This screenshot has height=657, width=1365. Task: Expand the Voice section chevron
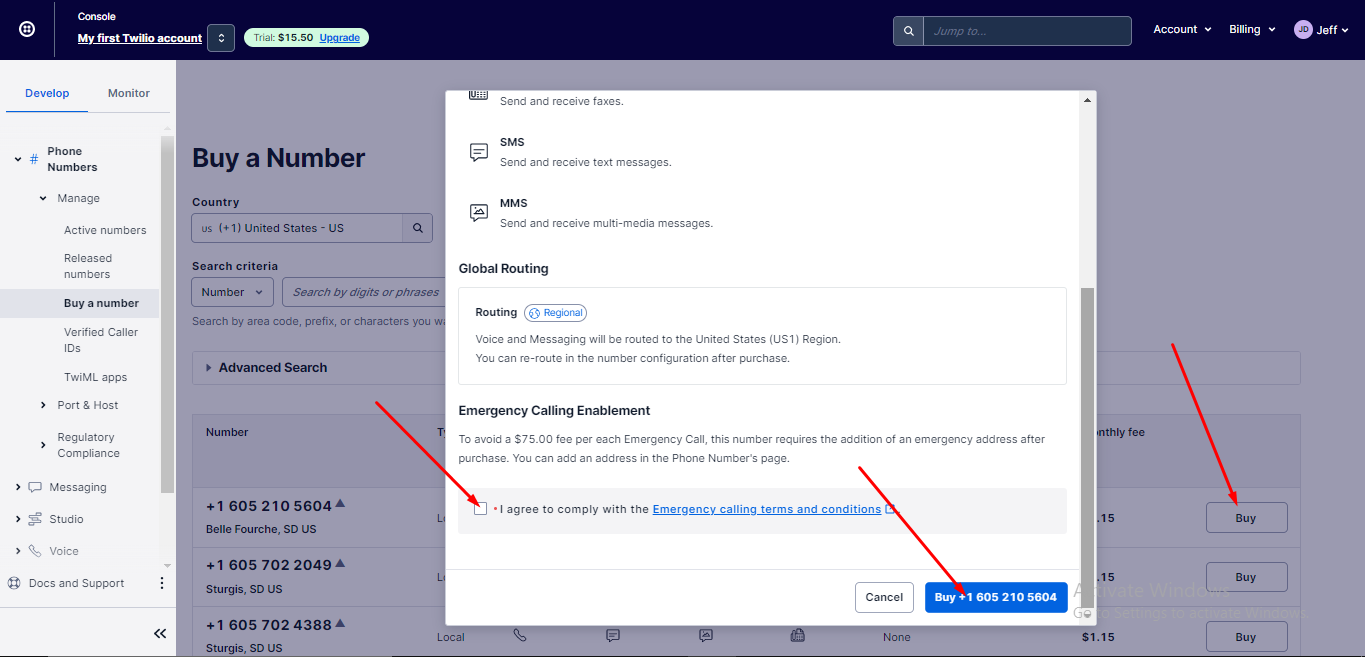click(x=18, y=551)
